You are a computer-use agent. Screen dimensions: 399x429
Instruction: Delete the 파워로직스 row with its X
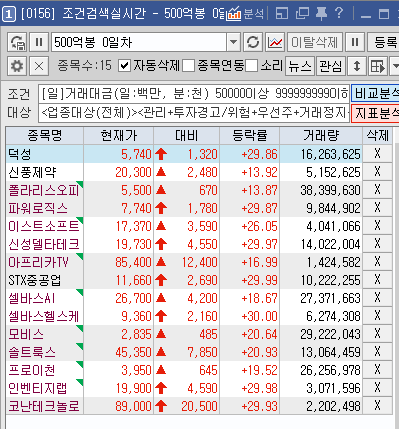click(377, 208)
